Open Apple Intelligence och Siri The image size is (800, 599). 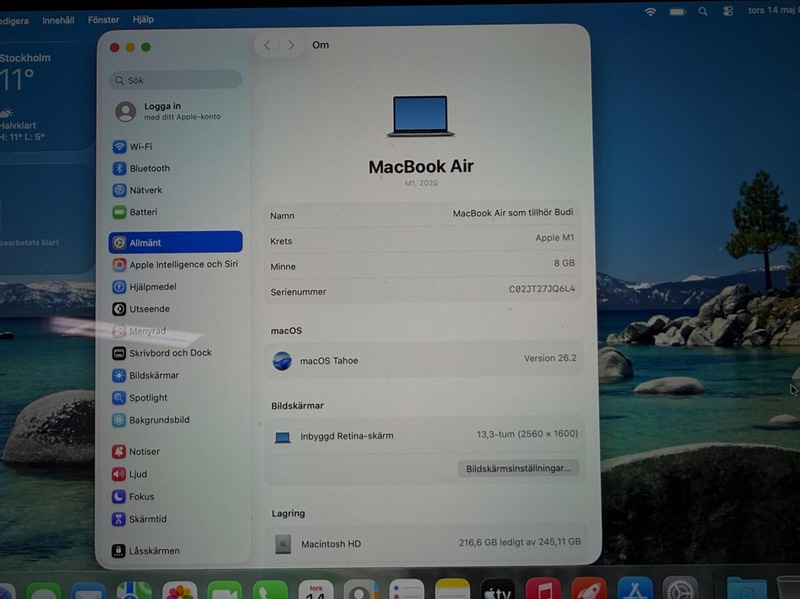point(175,264)
